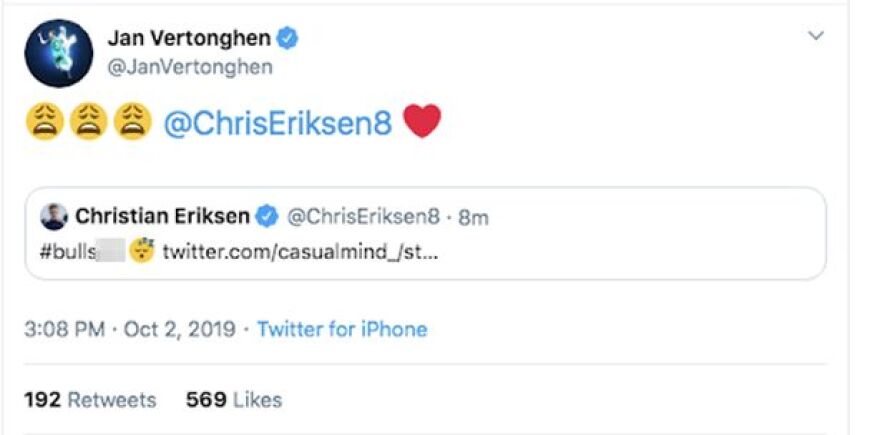Open the Twitter for iPhone source link
880x435 pixels.
[342, 329]
